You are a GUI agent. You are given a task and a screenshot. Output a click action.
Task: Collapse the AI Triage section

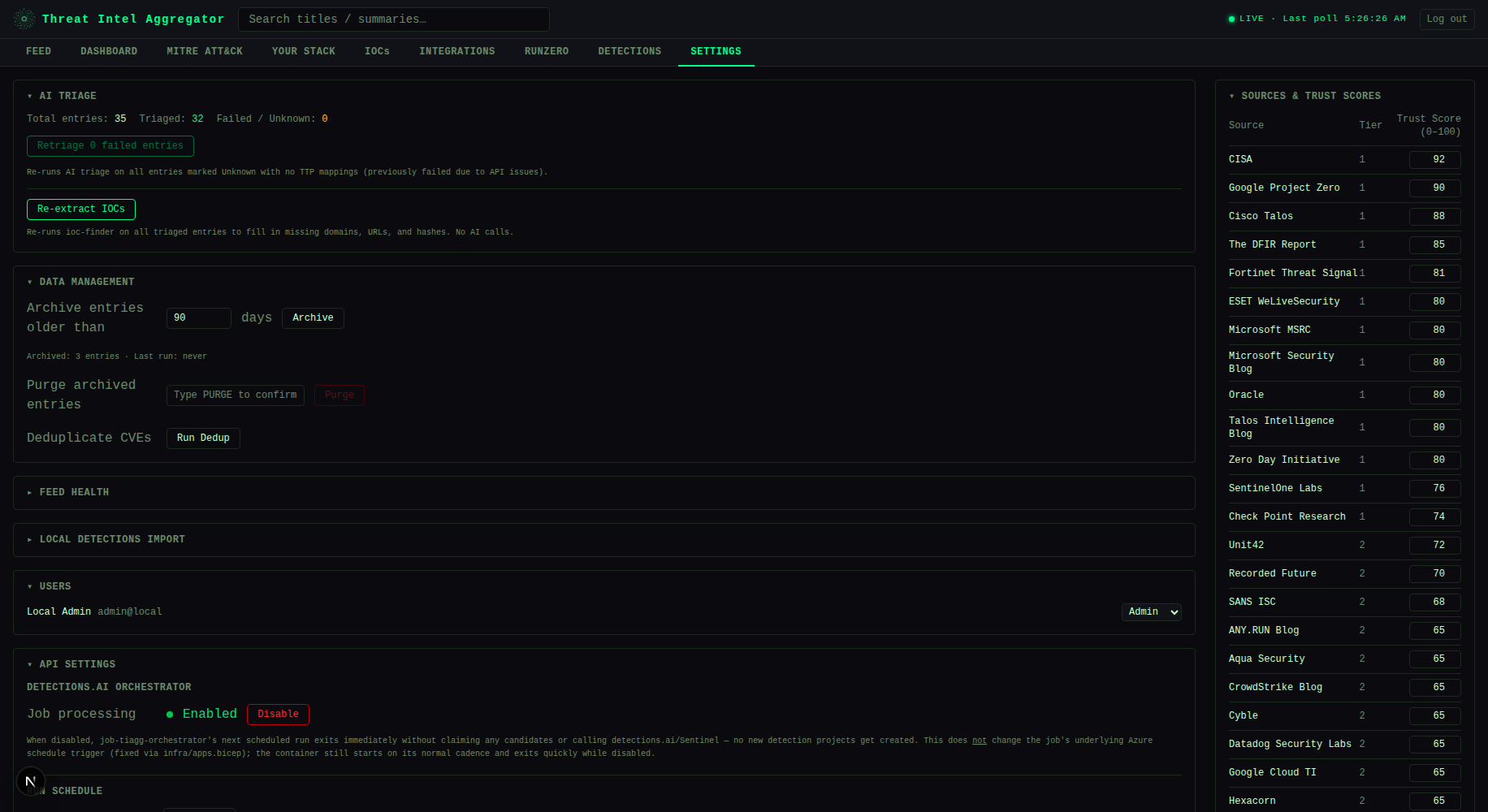click(x=62, y=96)
